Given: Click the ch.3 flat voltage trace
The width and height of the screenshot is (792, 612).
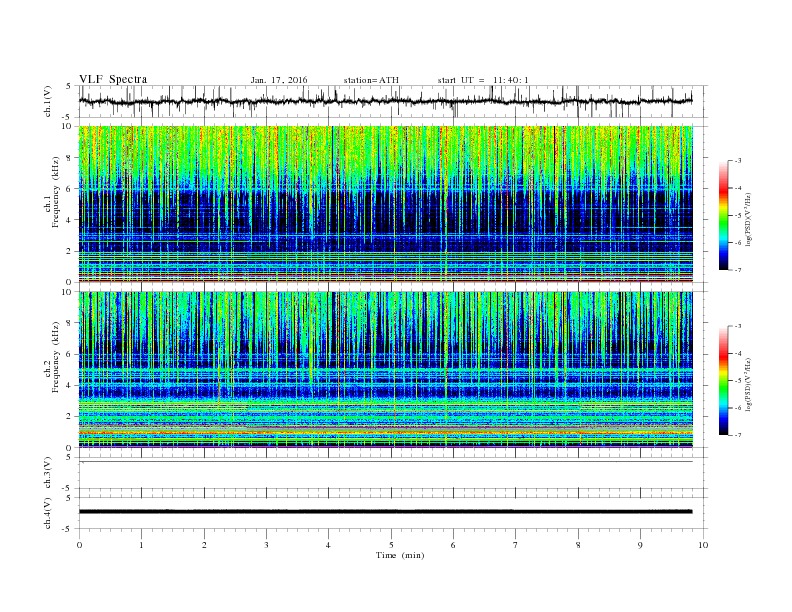Looking at the screenshot, I should pyautogui.click(x=386, y=462).
